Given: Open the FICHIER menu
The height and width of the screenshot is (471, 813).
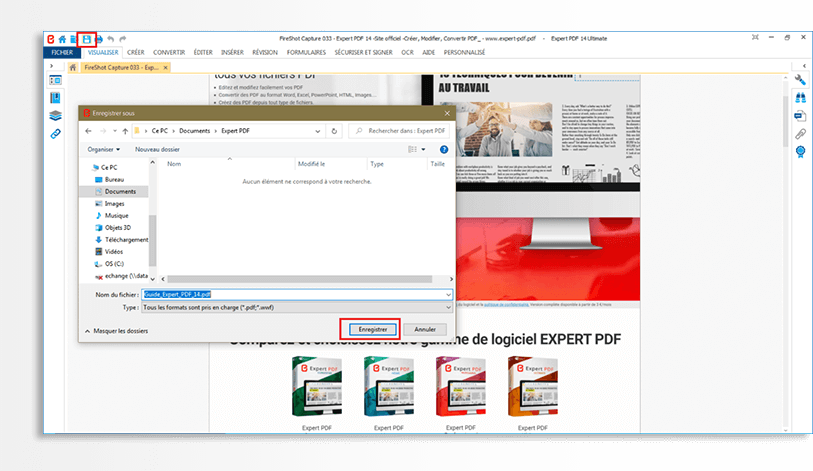Looking at the screenshot, I should (x=62, y=52).
